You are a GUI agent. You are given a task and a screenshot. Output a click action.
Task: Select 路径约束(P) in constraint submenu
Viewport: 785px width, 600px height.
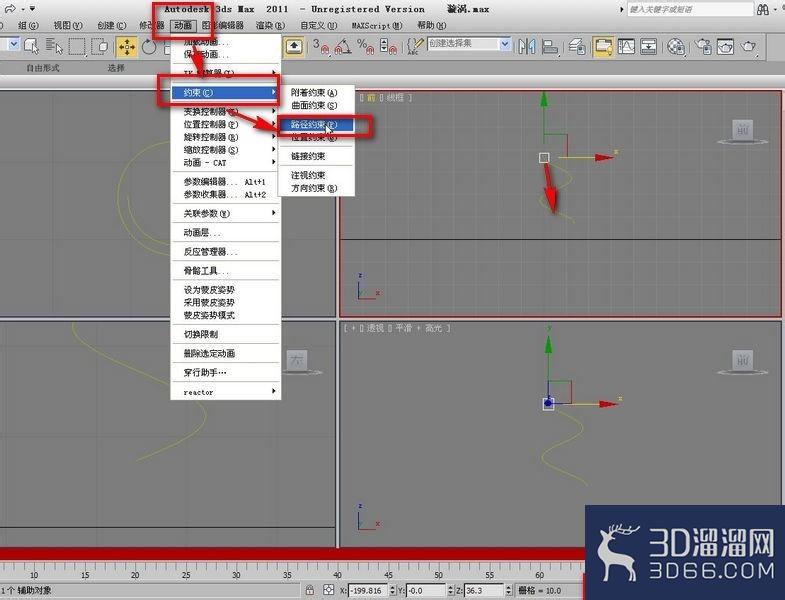tap(316, 125)
